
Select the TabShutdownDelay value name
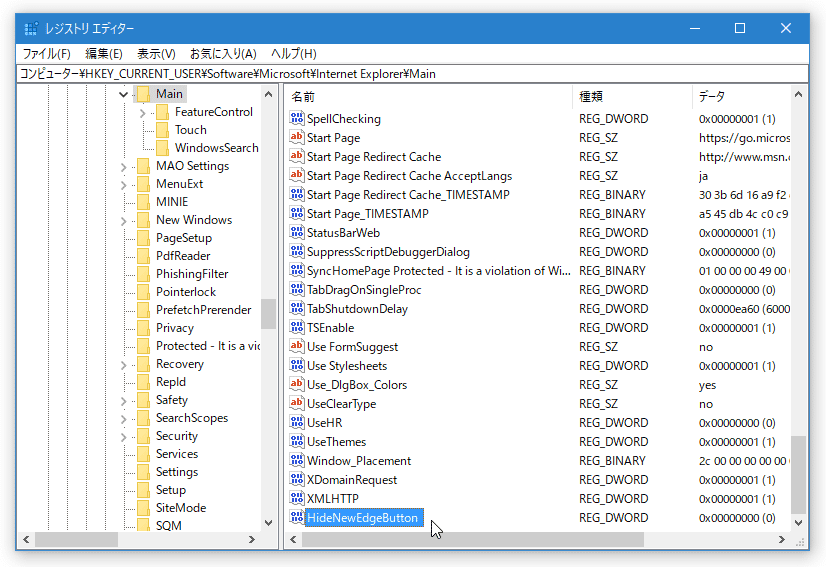357,309
